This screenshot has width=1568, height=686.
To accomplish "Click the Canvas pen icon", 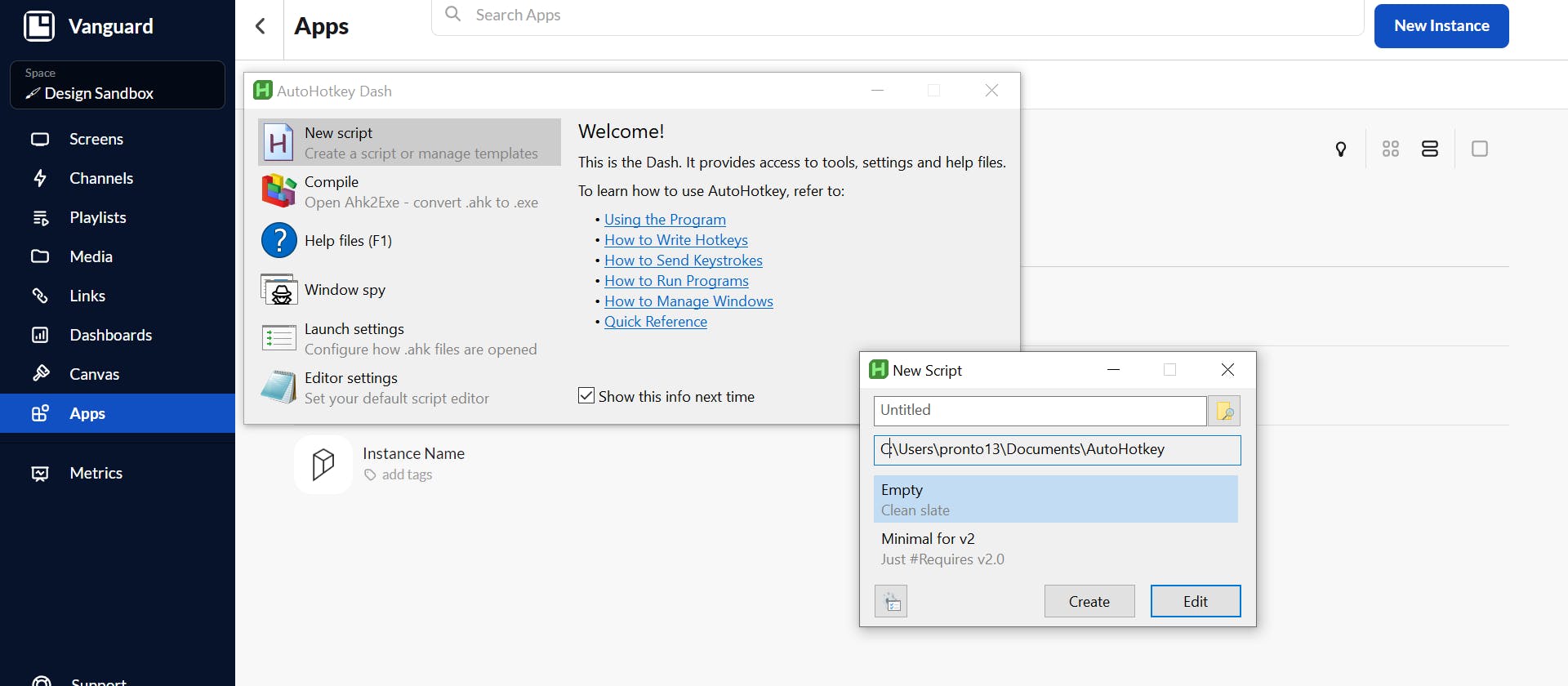I will coord(40,374).
